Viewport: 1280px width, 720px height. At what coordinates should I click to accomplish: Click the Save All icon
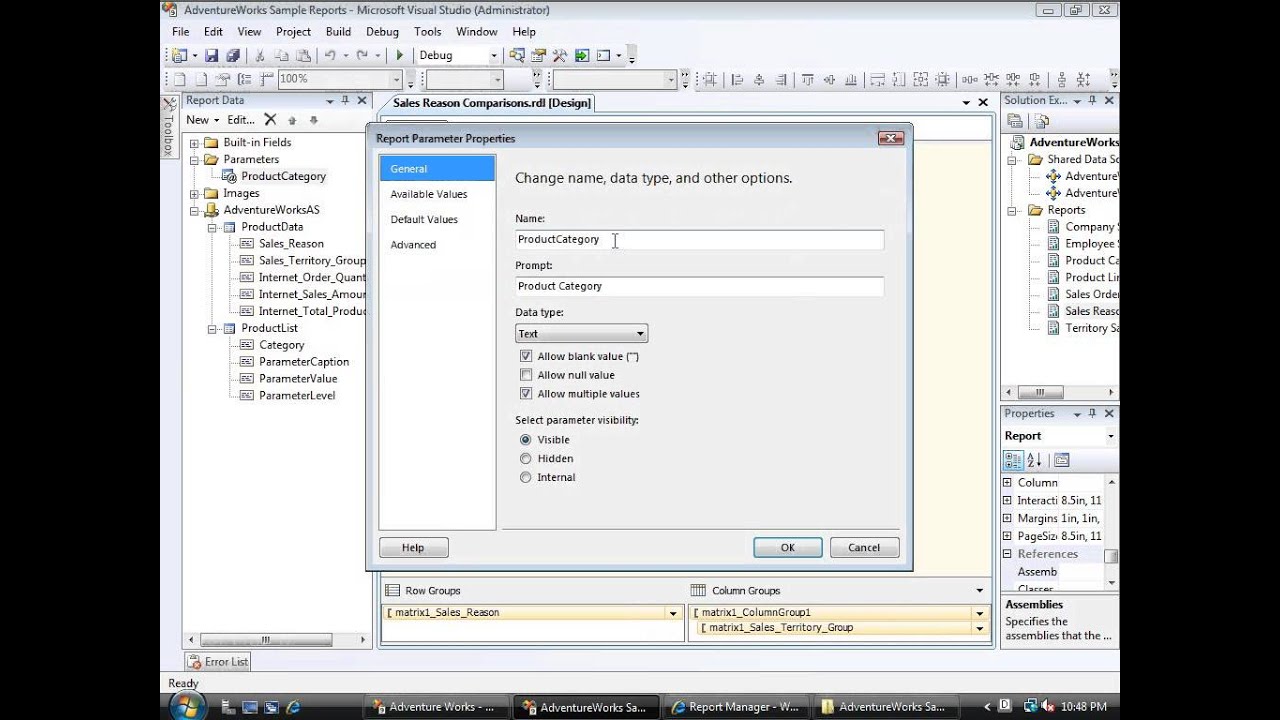(233, 56)
